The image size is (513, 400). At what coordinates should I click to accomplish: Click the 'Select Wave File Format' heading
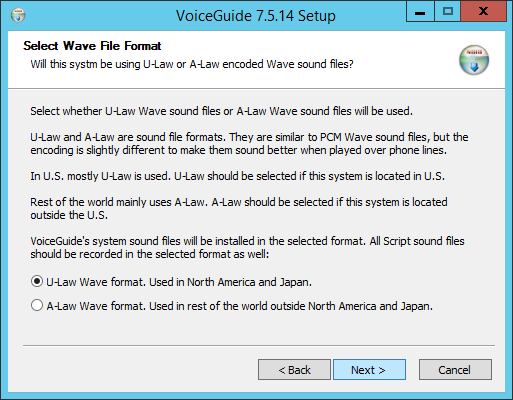coord(92,46)
